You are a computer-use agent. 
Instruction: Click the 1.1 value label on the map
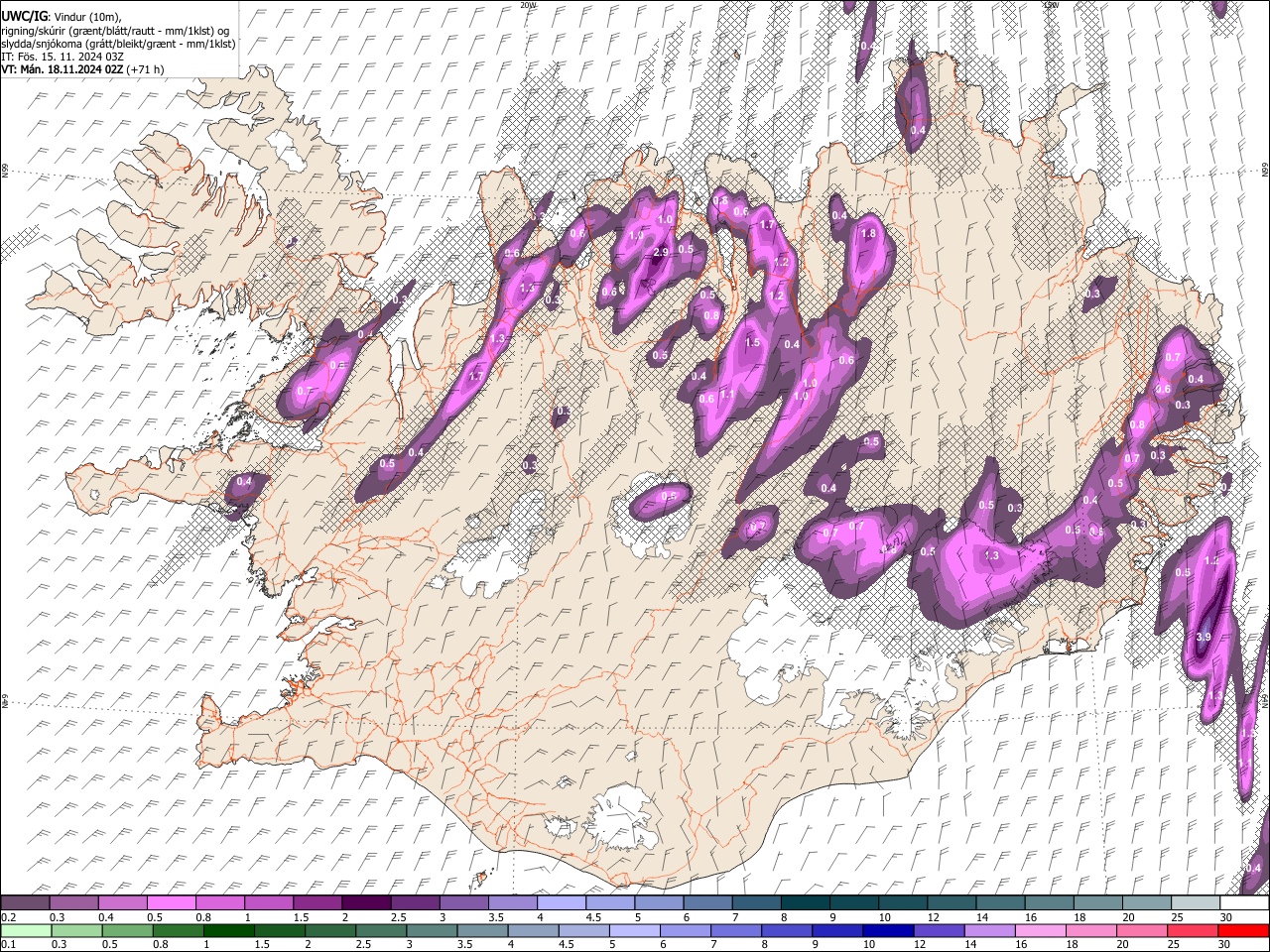[727, 395]
